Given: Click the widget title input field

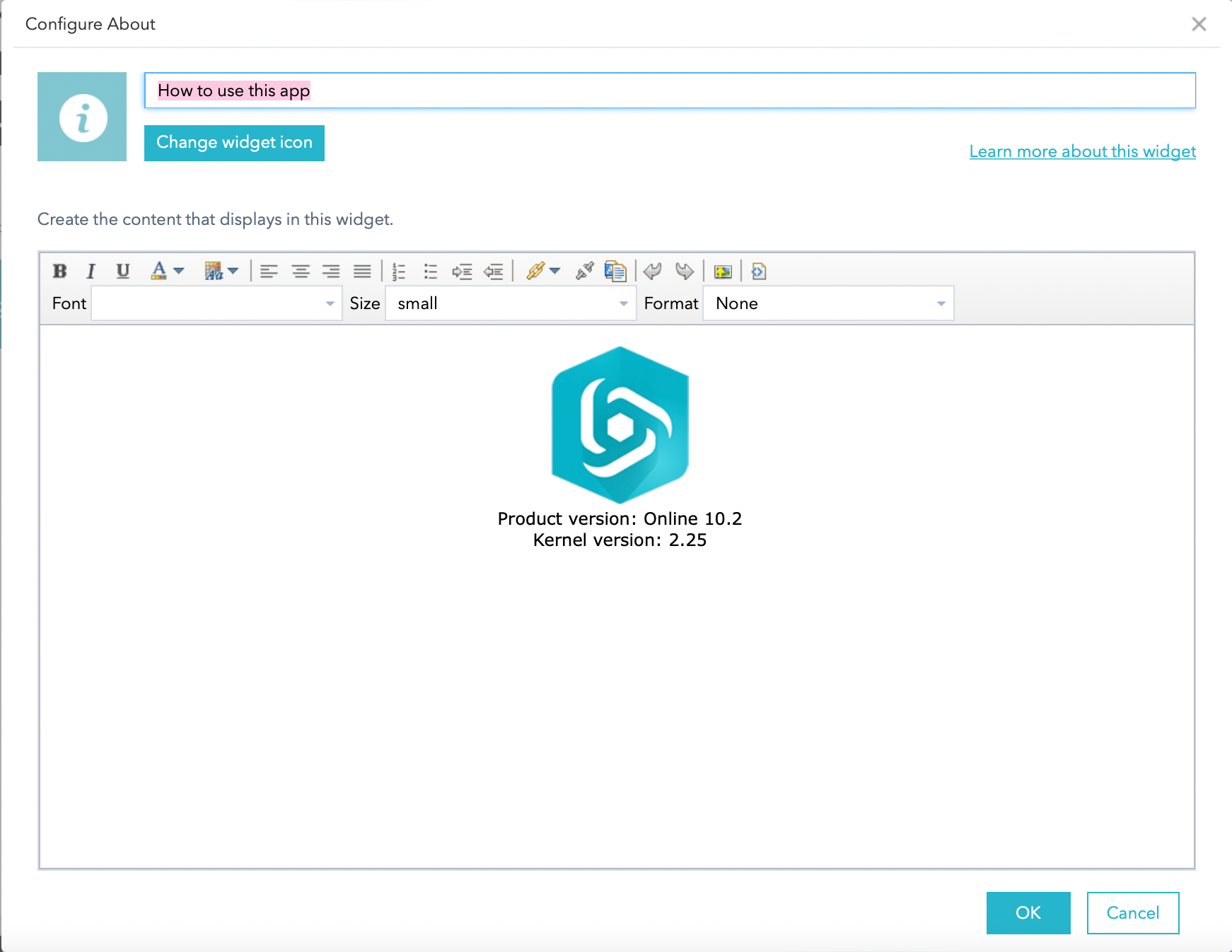Looking at the screenshot, I should 670,91.
